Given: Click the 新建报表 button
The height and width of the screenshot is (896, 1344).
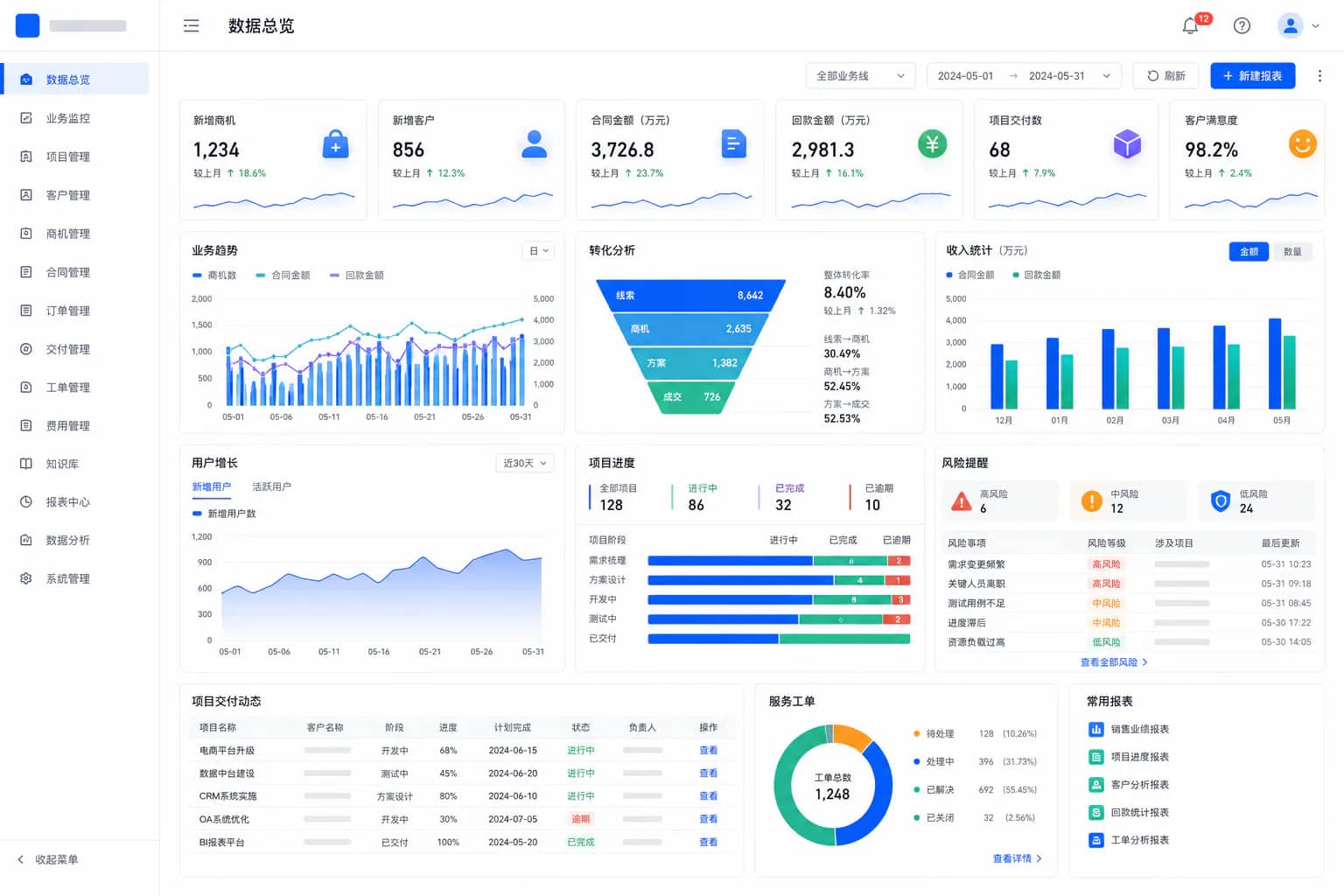Looking at the screenshot, I should click(x=1252, y=76).
